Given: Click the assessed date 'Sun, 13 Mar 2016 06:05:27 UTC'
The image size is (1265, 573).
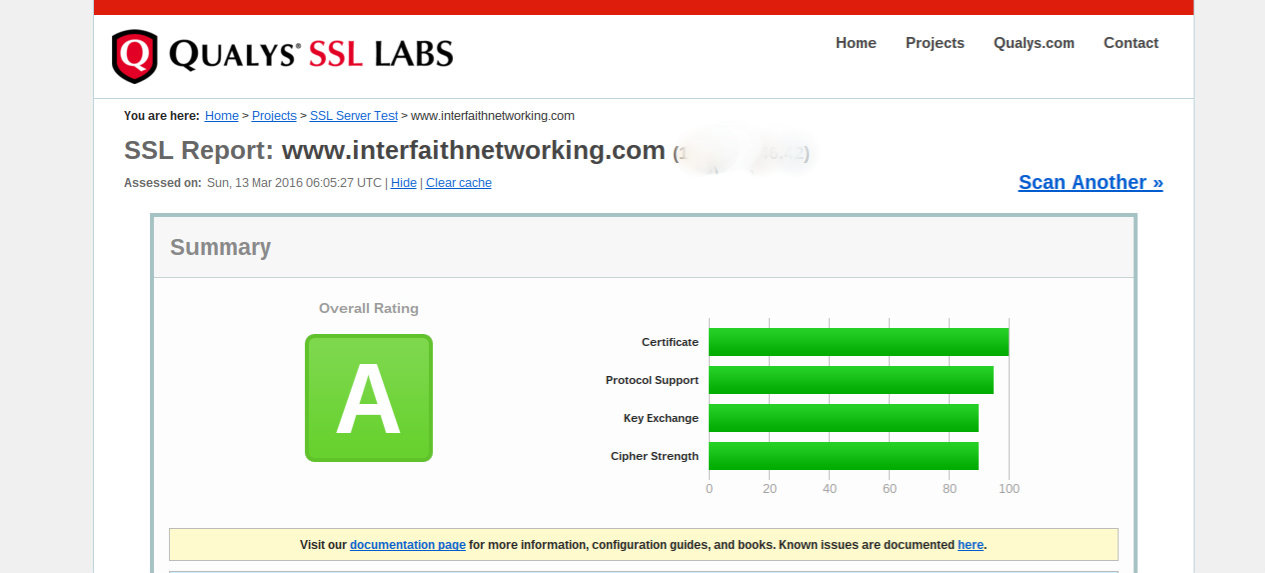Looking at the screenshot, I should click(x=294, y=183).
